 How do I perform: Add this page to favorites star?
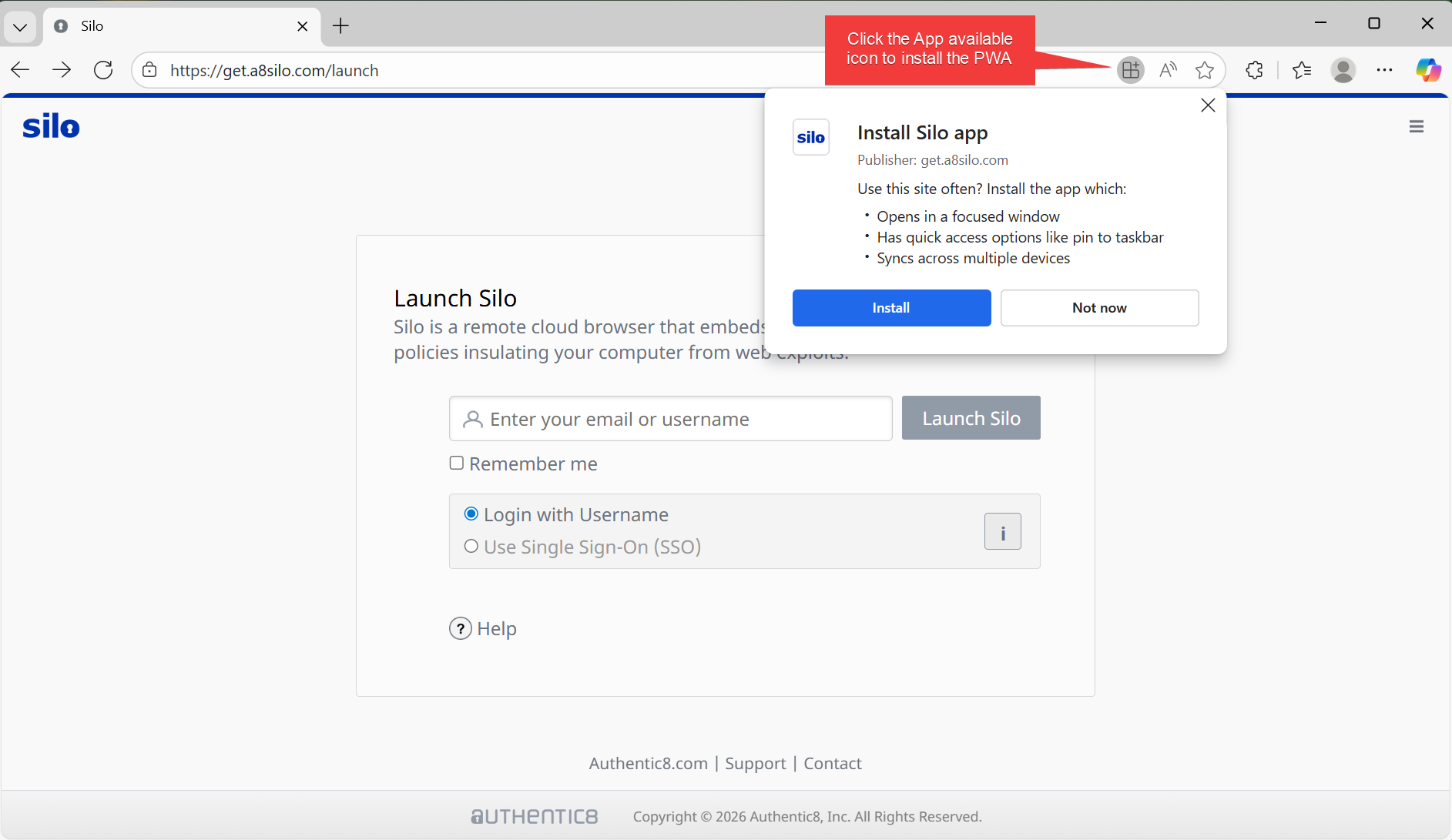tap(1205, 70)
